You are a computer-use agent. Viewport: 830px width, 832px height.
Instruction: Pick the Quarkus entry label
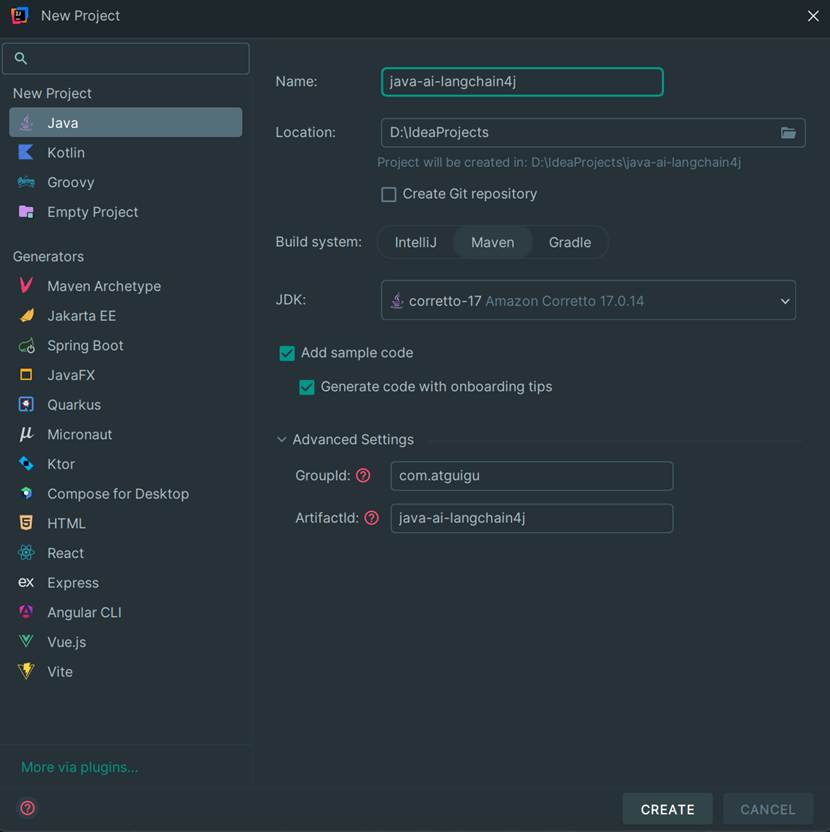click(74, 405)
